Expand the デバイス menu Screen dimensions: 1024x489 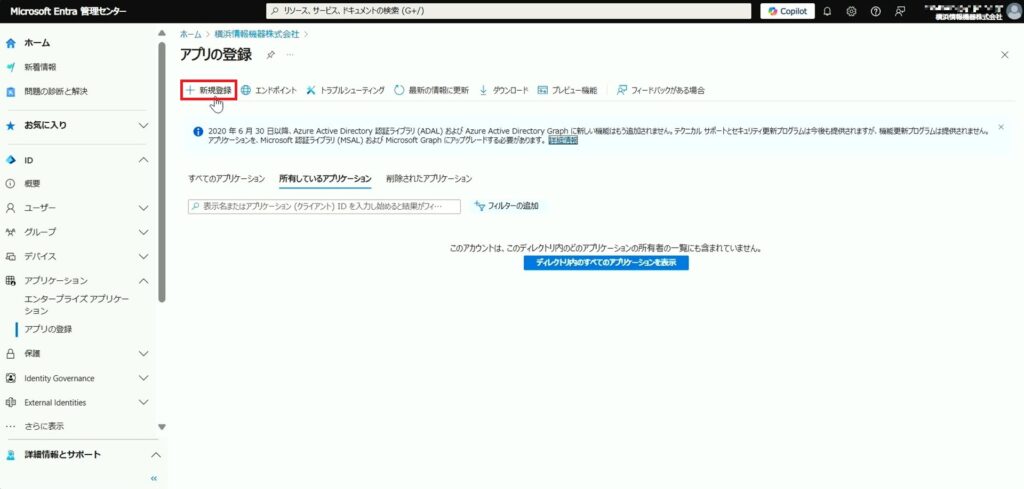coord(144,256)
